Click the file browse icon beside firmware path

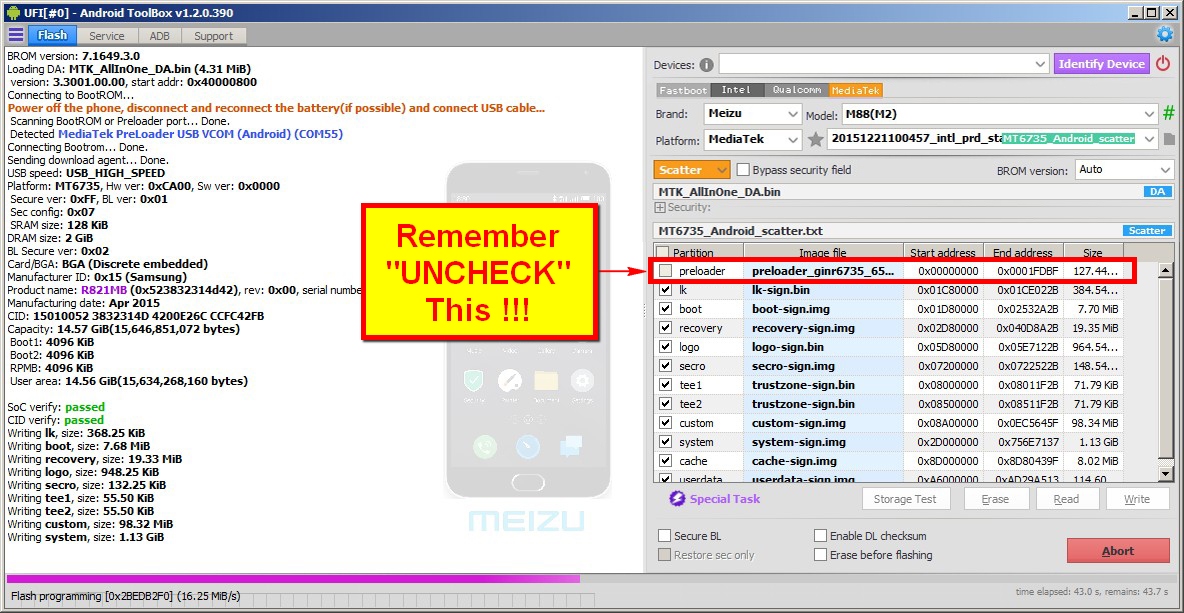pos(1170,139)
